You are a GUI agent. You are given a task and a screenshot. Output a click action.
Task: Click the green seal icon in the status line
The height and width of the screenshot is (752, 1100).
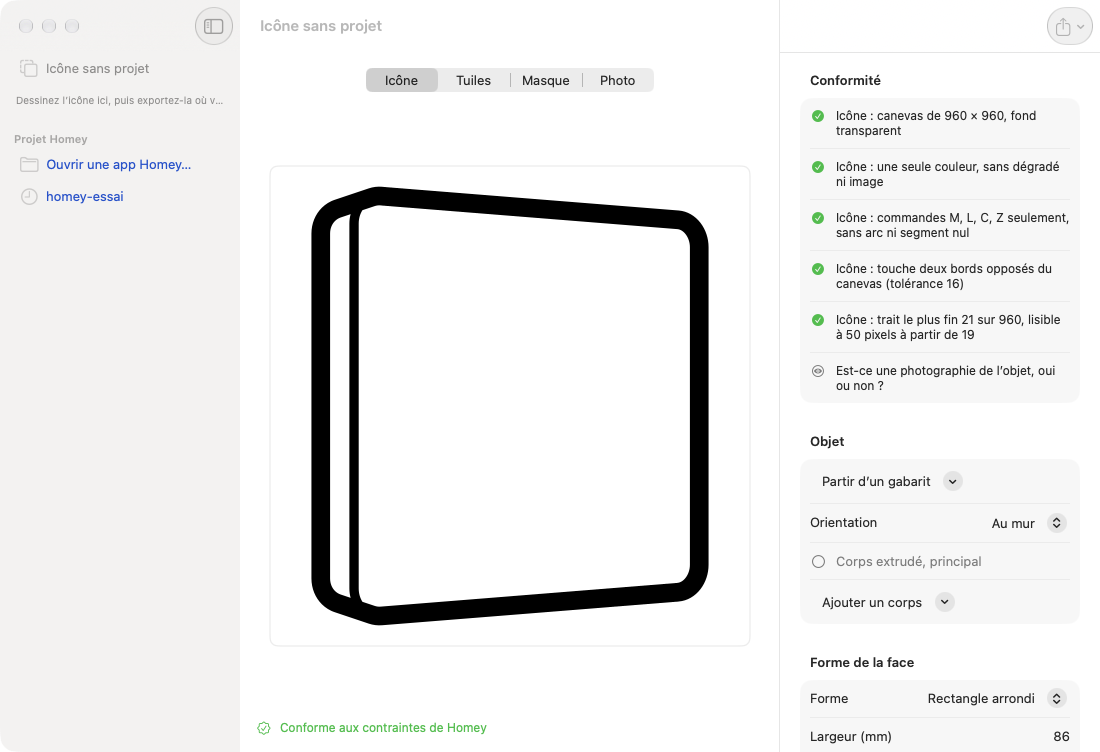264,728
